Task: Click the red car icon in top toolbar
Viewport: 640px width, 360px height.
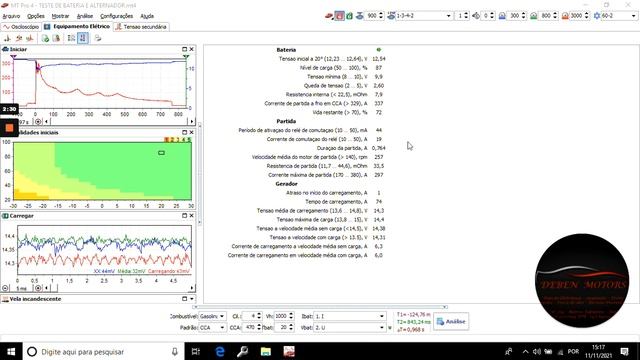Action: (x=329, y=16)
